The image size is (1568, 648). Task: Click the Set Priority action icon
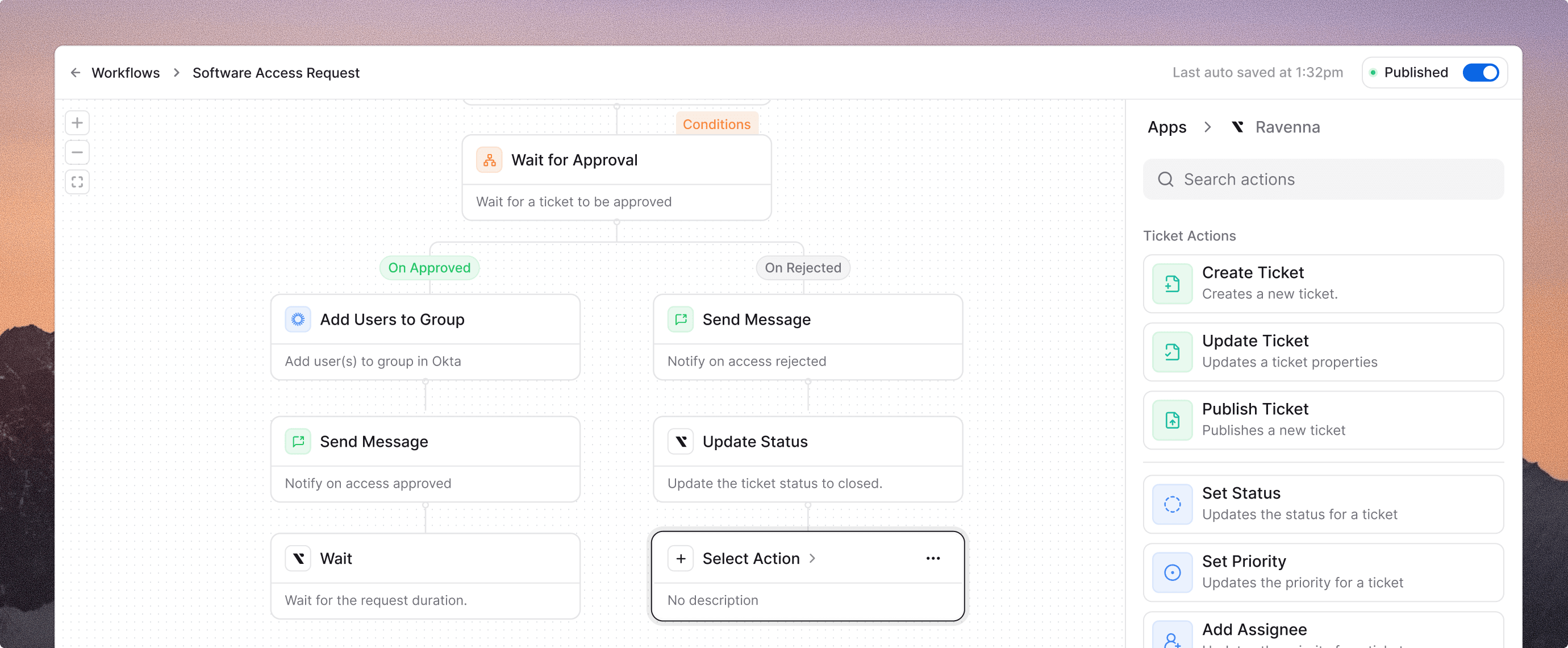pyautogui.click(x=1171, y=572)
